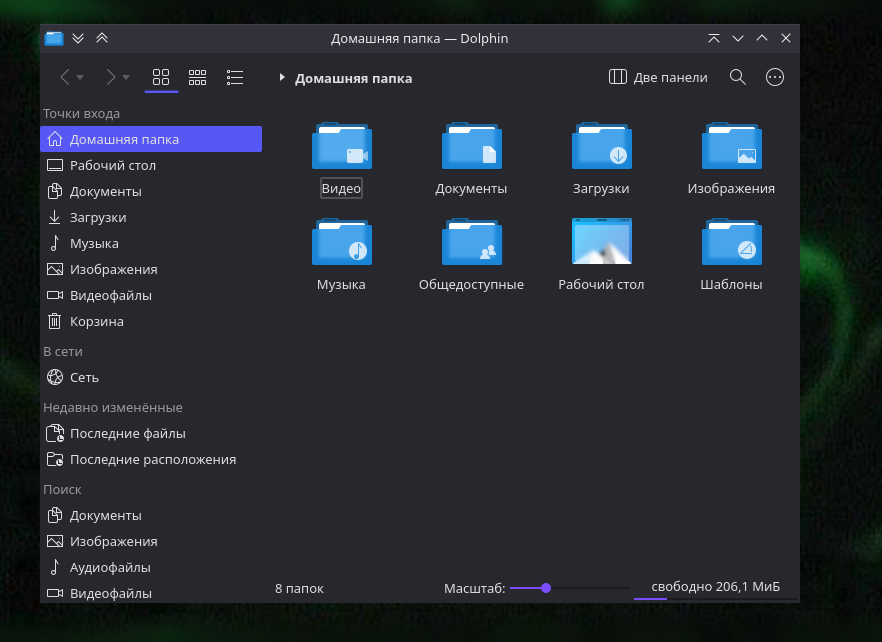Click the double-up chevron in title bar
Image resolution: width=882 pixels, height=642 pixels.
(x=102, y=38)
